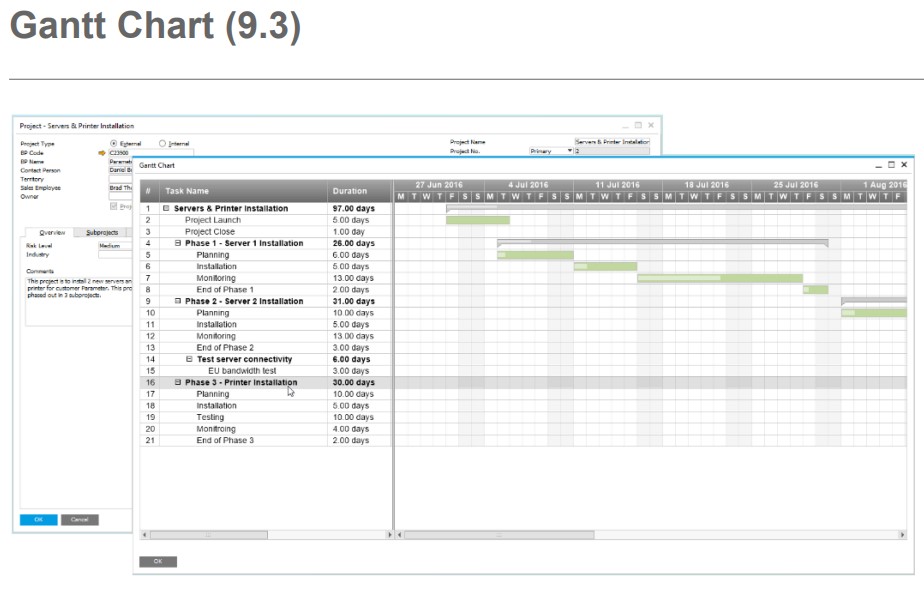Collapse the Servers & Printer Installation root task
Viewport: 924px width, 593px height.
pos(167,209)
